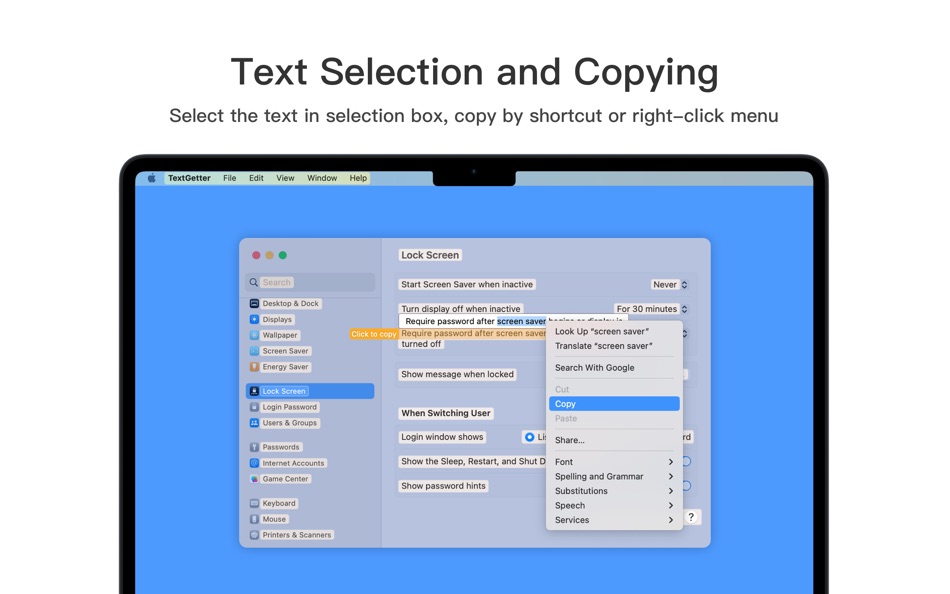Expand the Speech submenu arrow

click(x=671, y=506)
